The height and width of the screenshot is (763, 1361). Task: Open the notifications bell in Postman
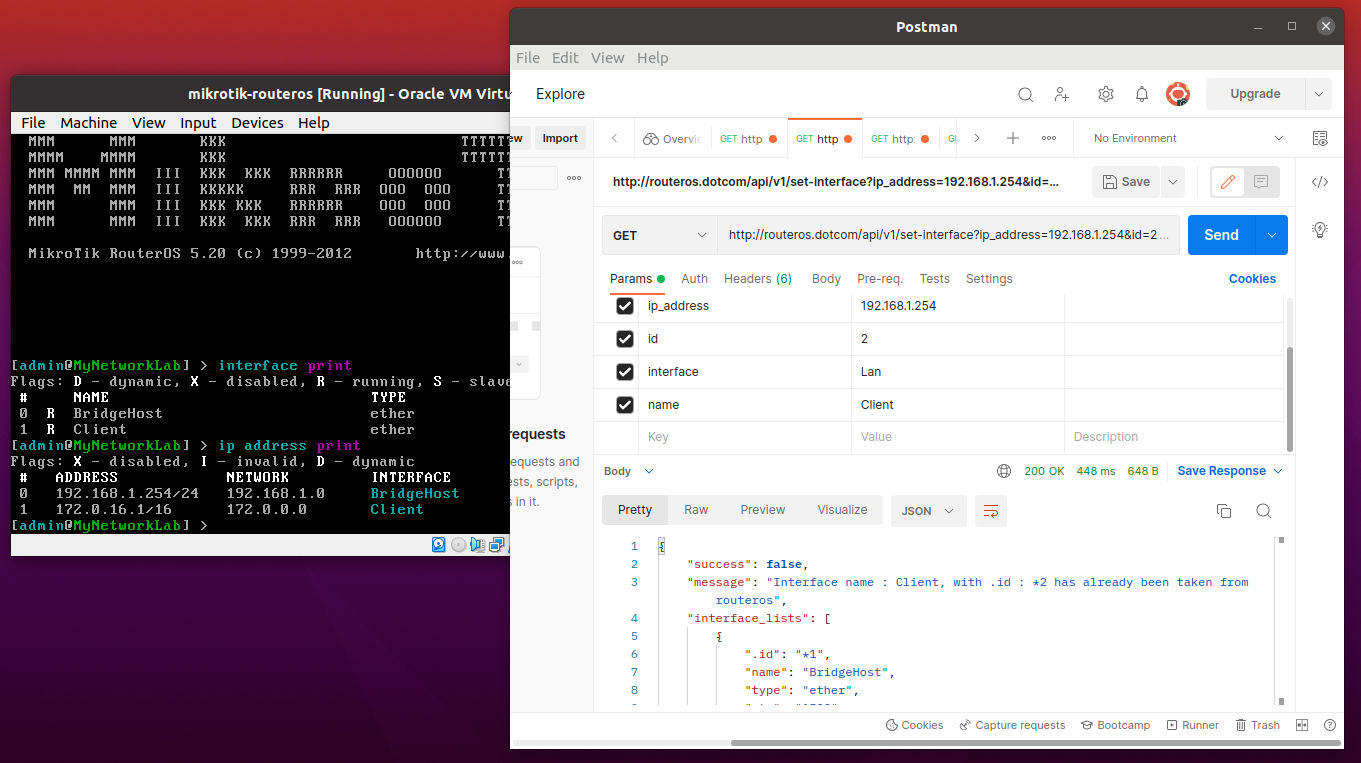tap(1141, 94)
